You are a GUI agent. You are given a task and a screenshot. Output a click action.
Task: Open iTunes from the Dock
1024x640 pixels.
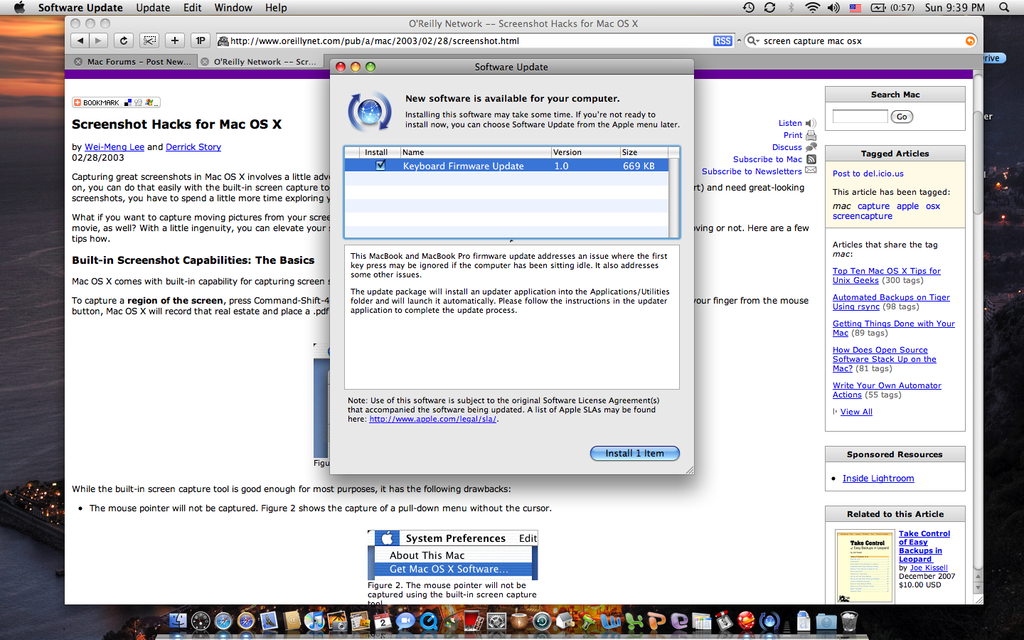(x=315, y=620)
